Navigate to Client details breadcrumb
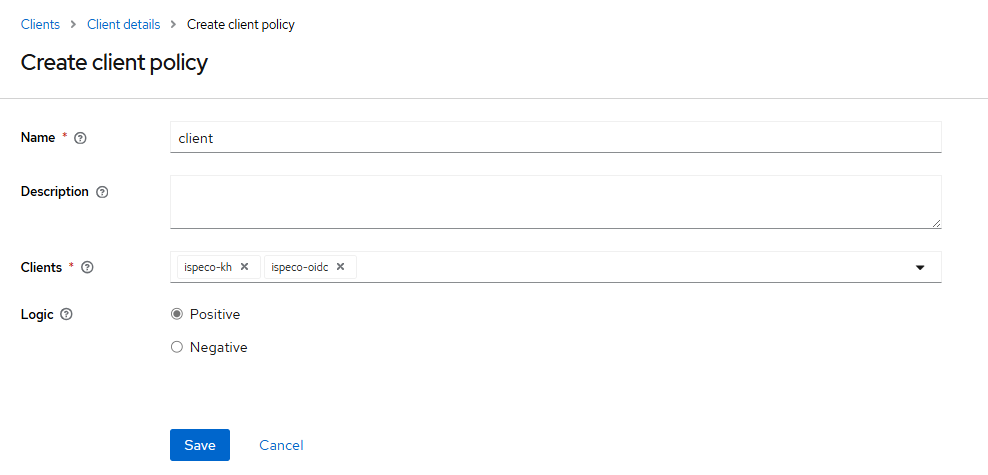988x475 pixels. pos(124,25)
